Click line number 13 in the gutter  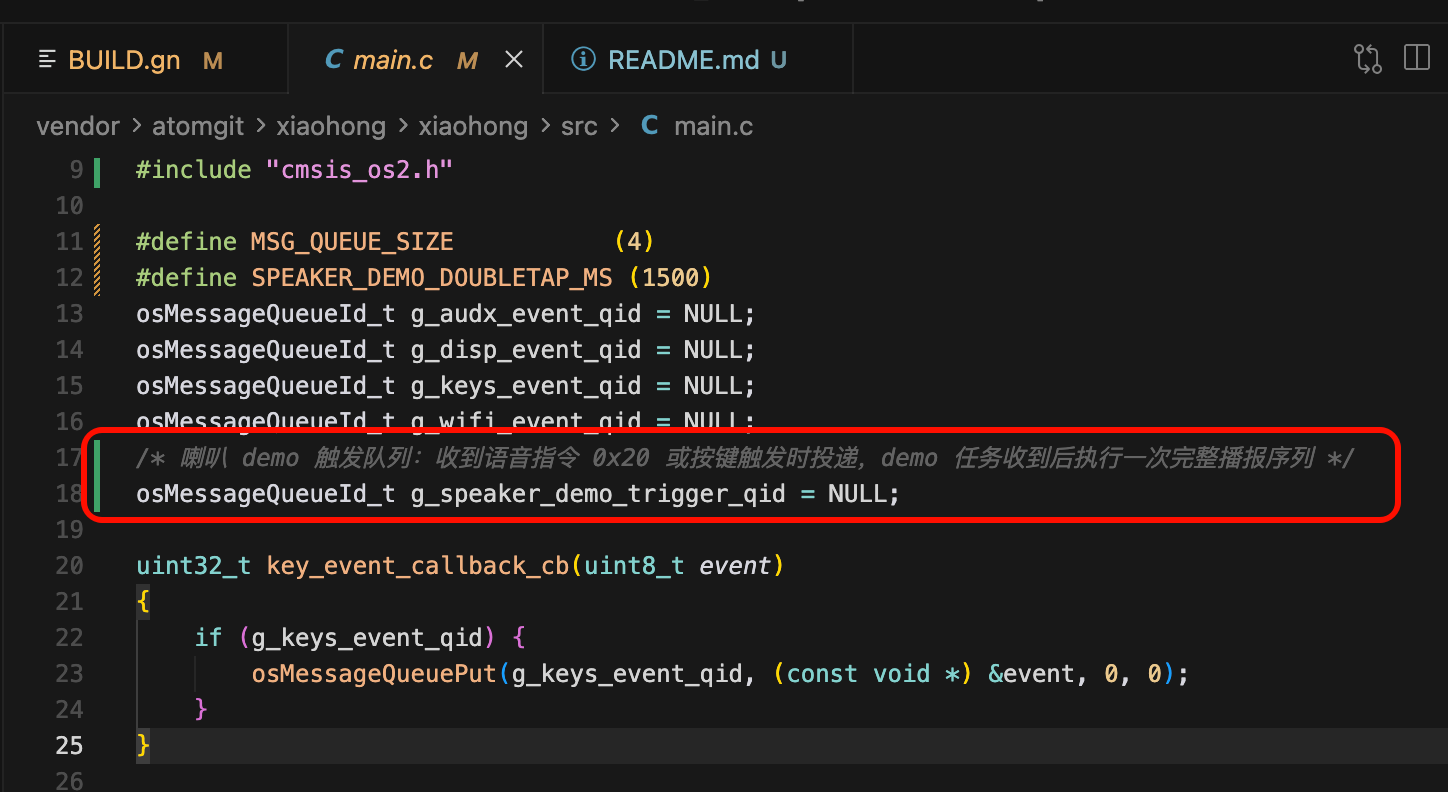[x=69, y=314]
